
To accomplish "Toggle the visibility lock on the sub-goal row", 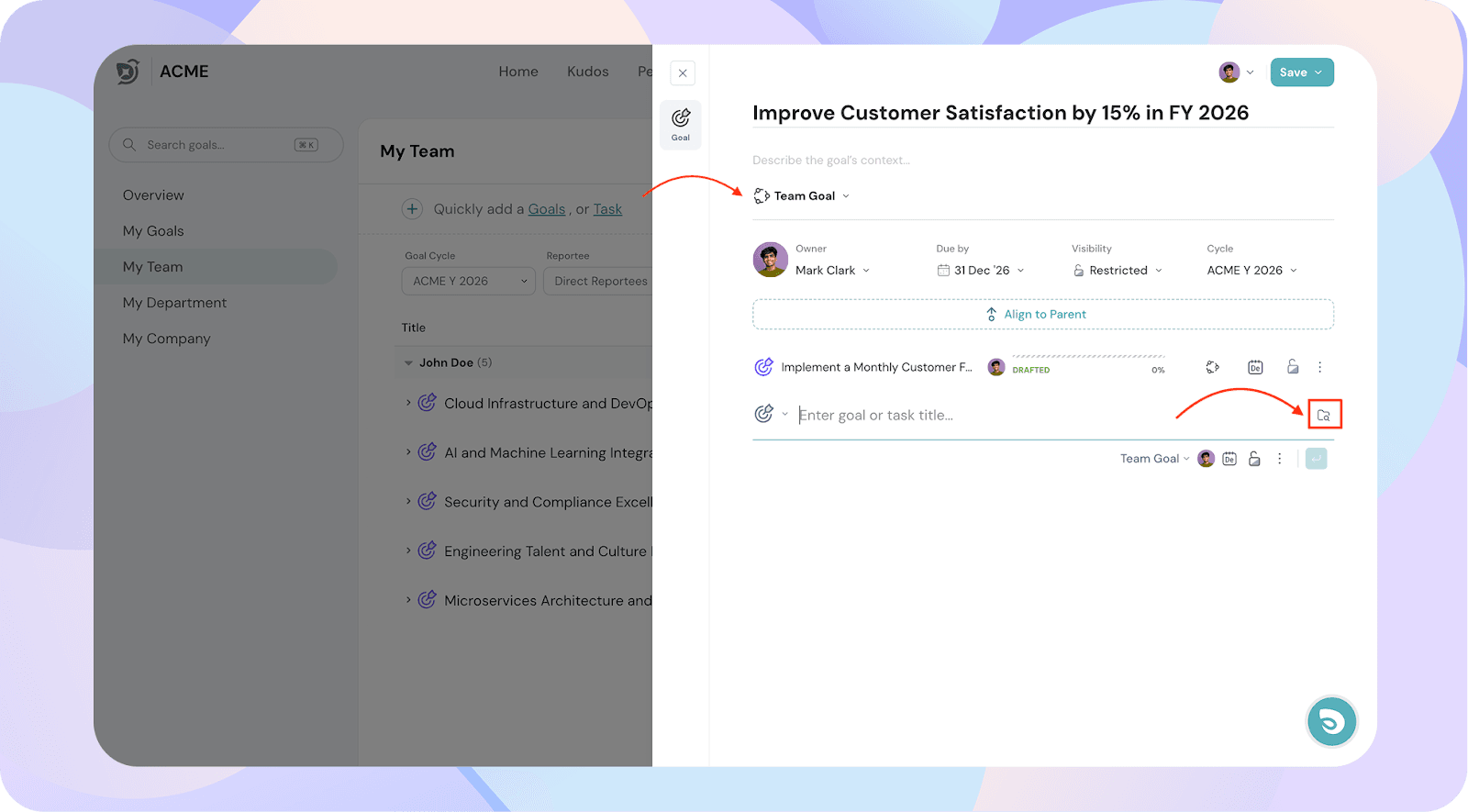I will (x=1293, y=367).
